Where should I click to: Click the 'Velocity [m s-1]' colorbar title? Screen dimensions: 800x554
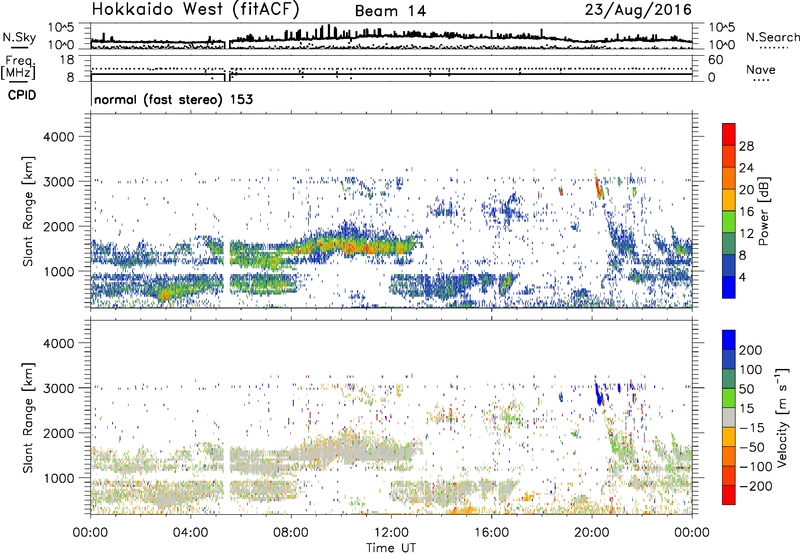point(781,417)
